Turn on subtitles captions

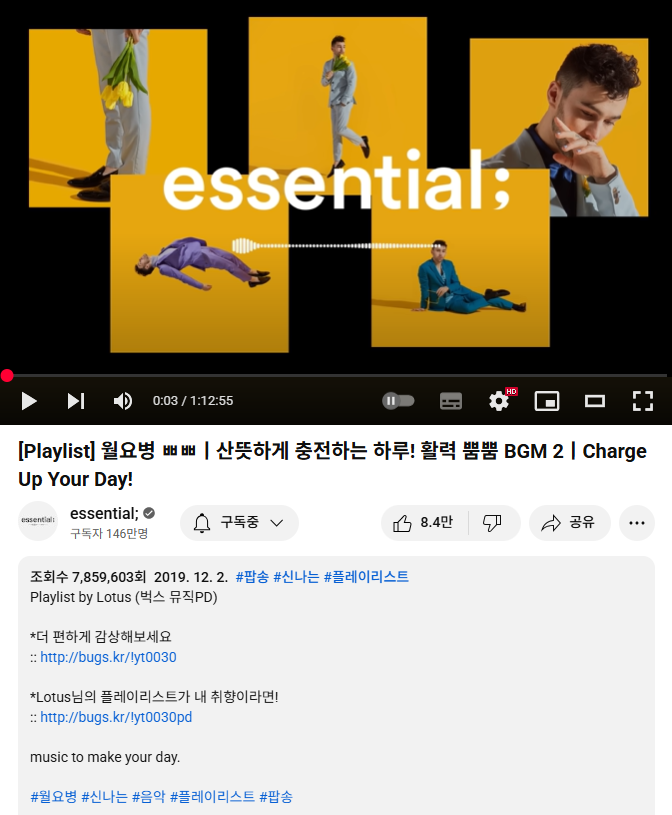(x=451, y=401)
